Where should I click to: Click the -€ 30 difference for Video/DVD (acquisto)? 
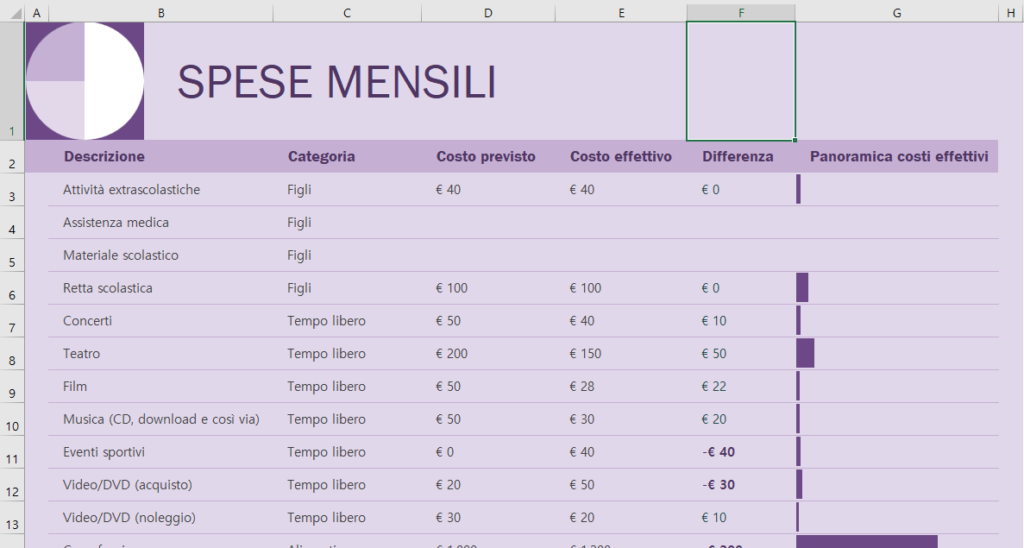click(718, 485)
